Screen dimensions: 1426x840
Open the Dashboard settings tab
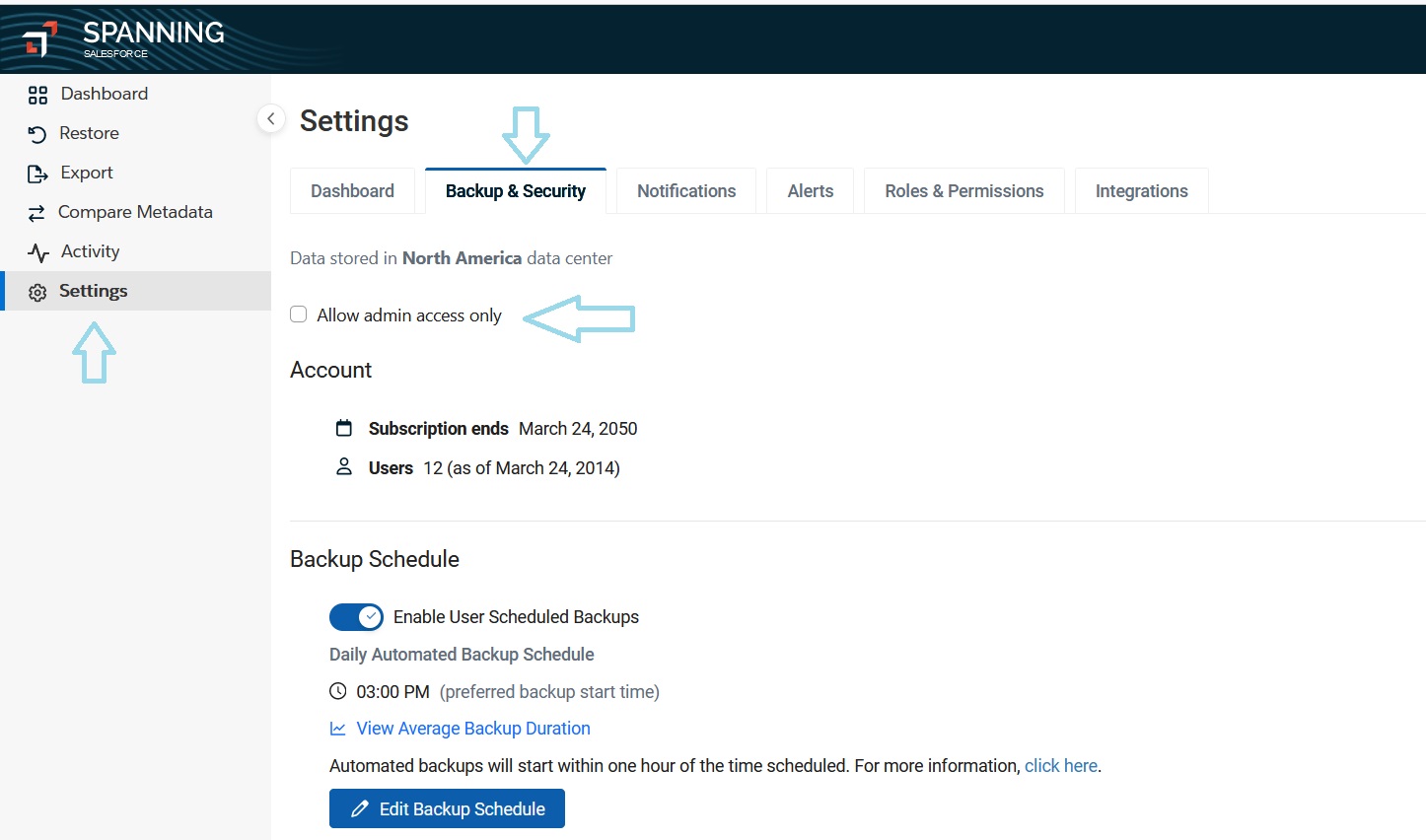[x=352, y=191]
